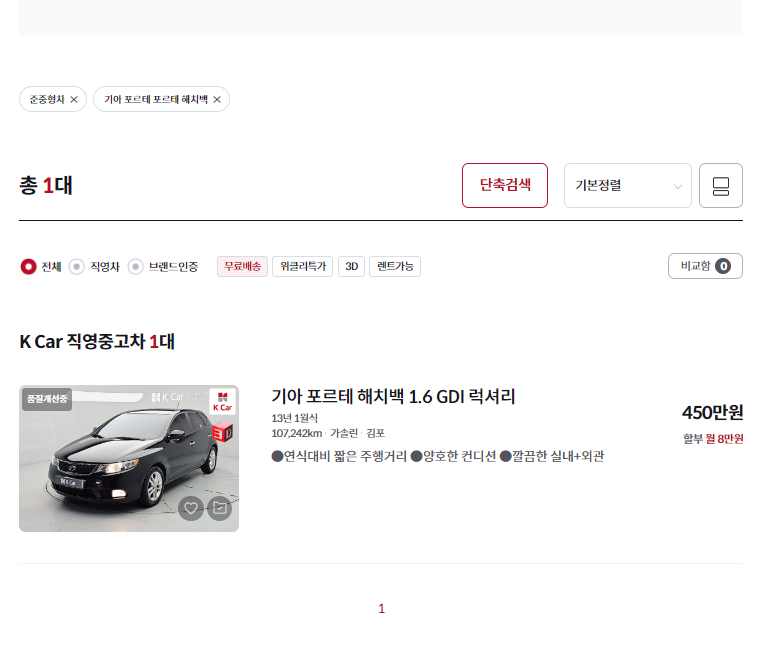Open the 기아 포르테 해치백 1.6 GDI 럭셔리 listing
Viewport: 770px width, 650px height.
coord(393,396)
